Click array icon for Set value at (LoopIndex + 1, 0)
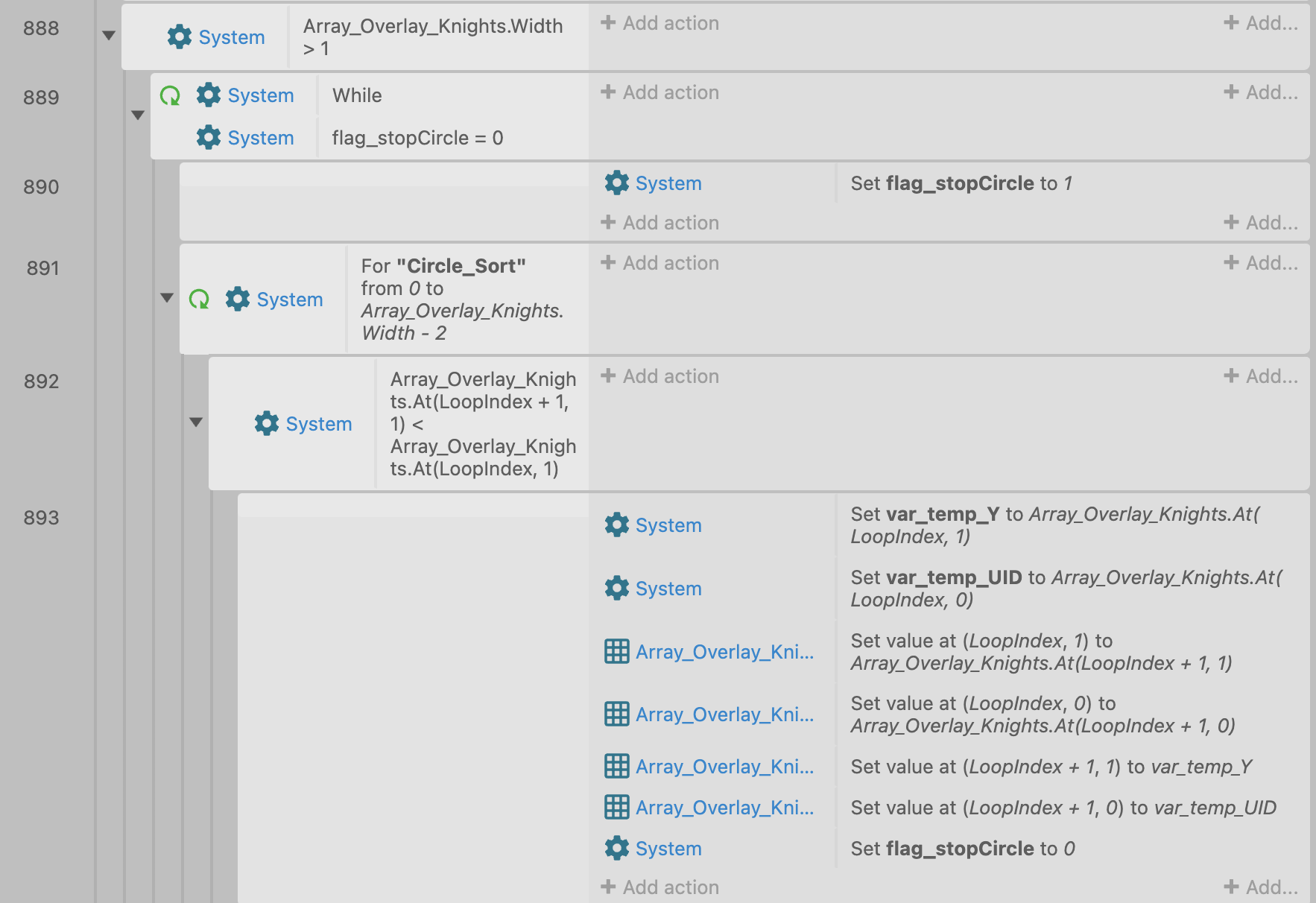Image resolution: width=1316 pixels, height=903 pixels. (x=616, y=807)
